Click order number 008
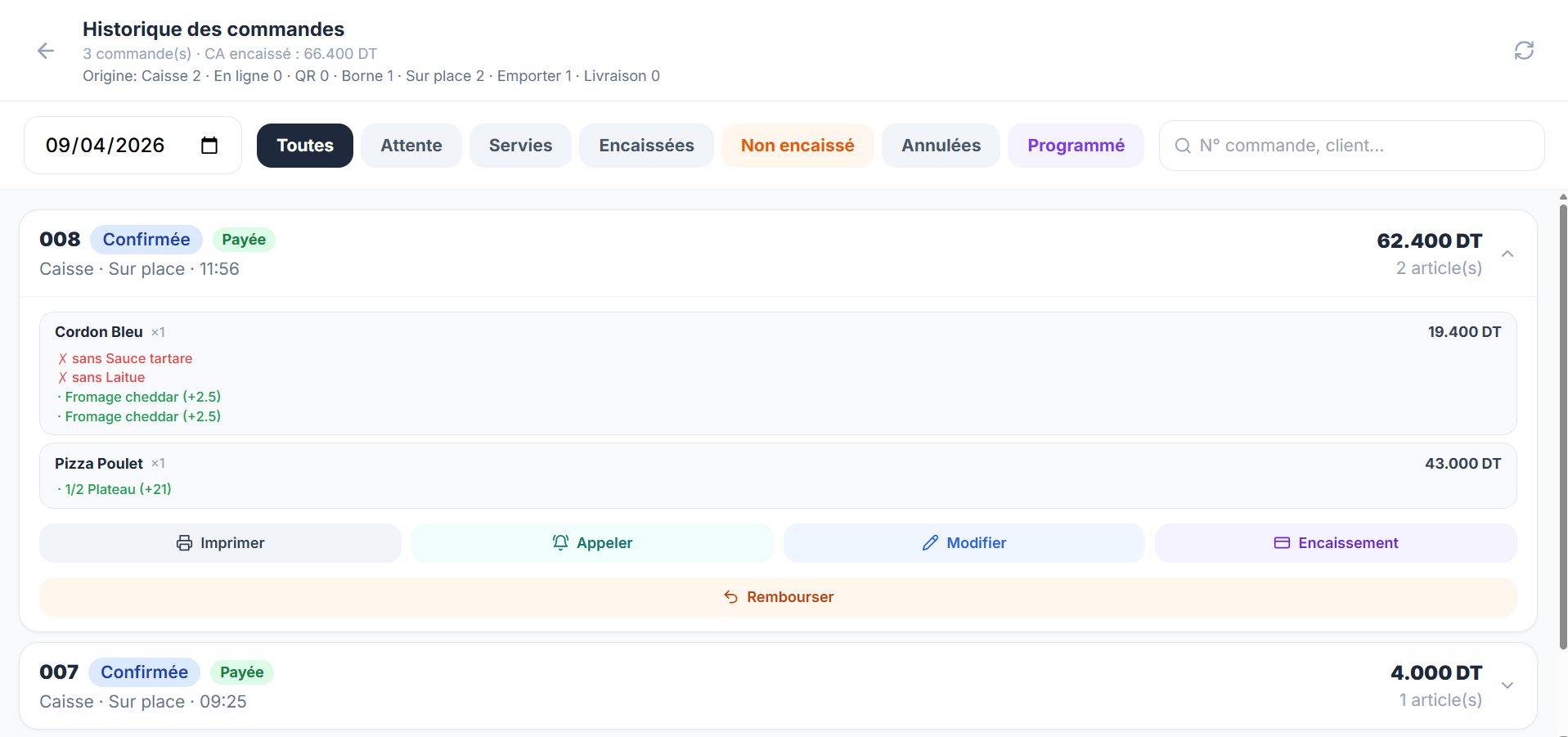This screenshot has height=737, width=1568. click(x=60, y=240)
